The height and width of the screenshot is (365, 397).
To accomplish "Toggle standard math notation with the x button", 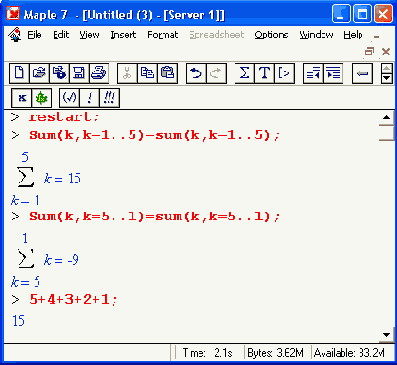I will click(x=22, y=98).
